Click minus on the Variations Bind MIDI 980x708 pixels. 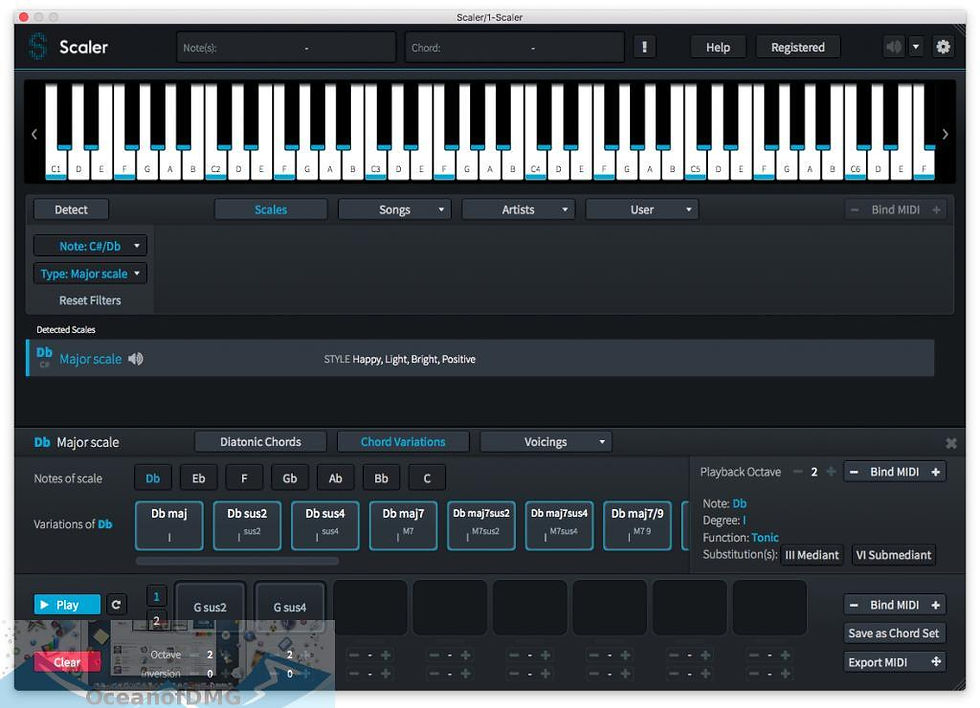(x=854, y=472)
